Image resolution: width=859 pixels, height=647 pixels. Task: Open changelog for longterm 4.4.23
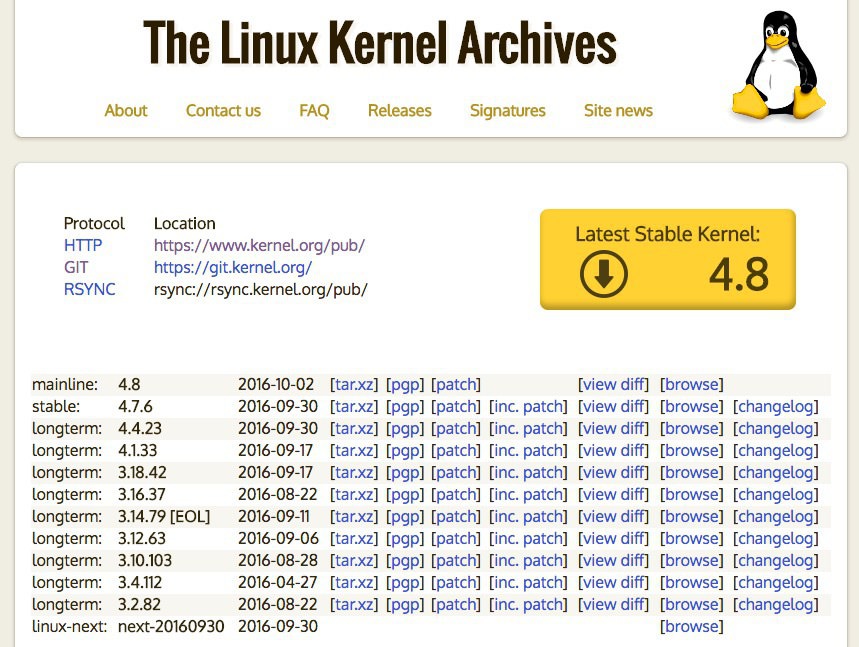click(x=776, y=428)
